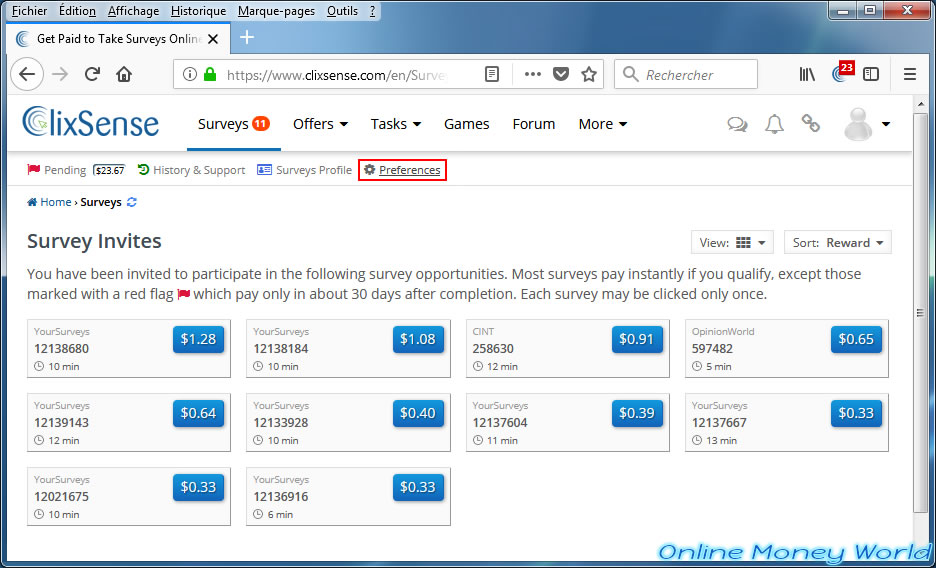
Task: Select the Surveys navigation tab
Action: point(233,124)
